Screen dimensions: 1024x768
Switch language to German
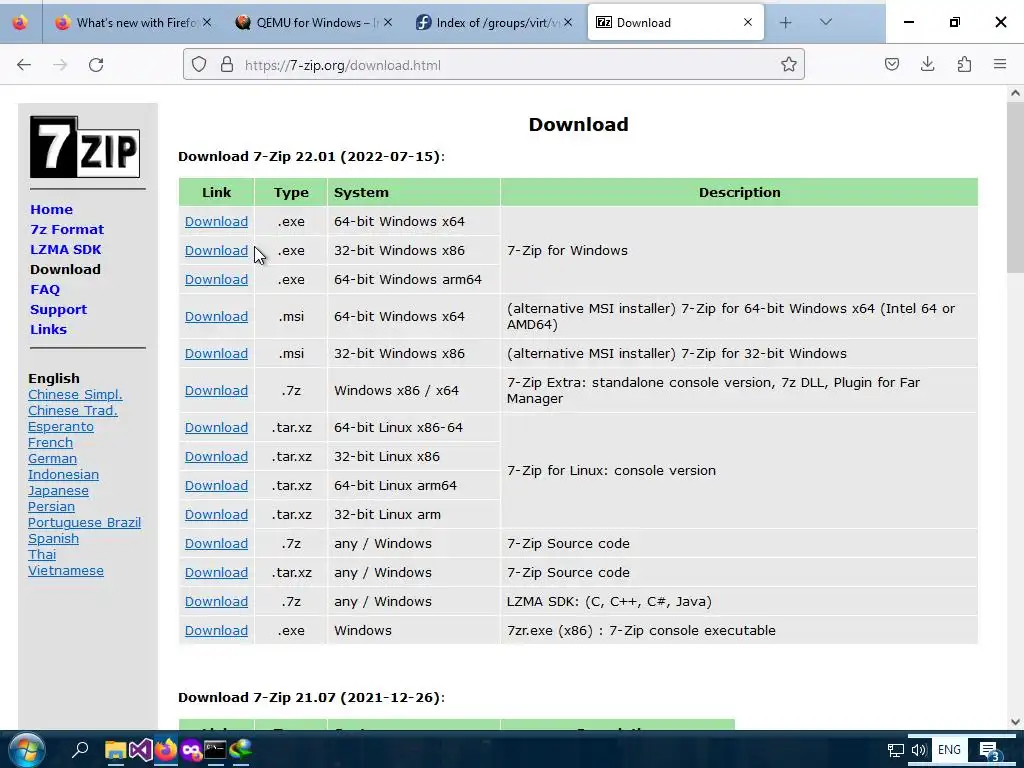[x=52, y=458]
